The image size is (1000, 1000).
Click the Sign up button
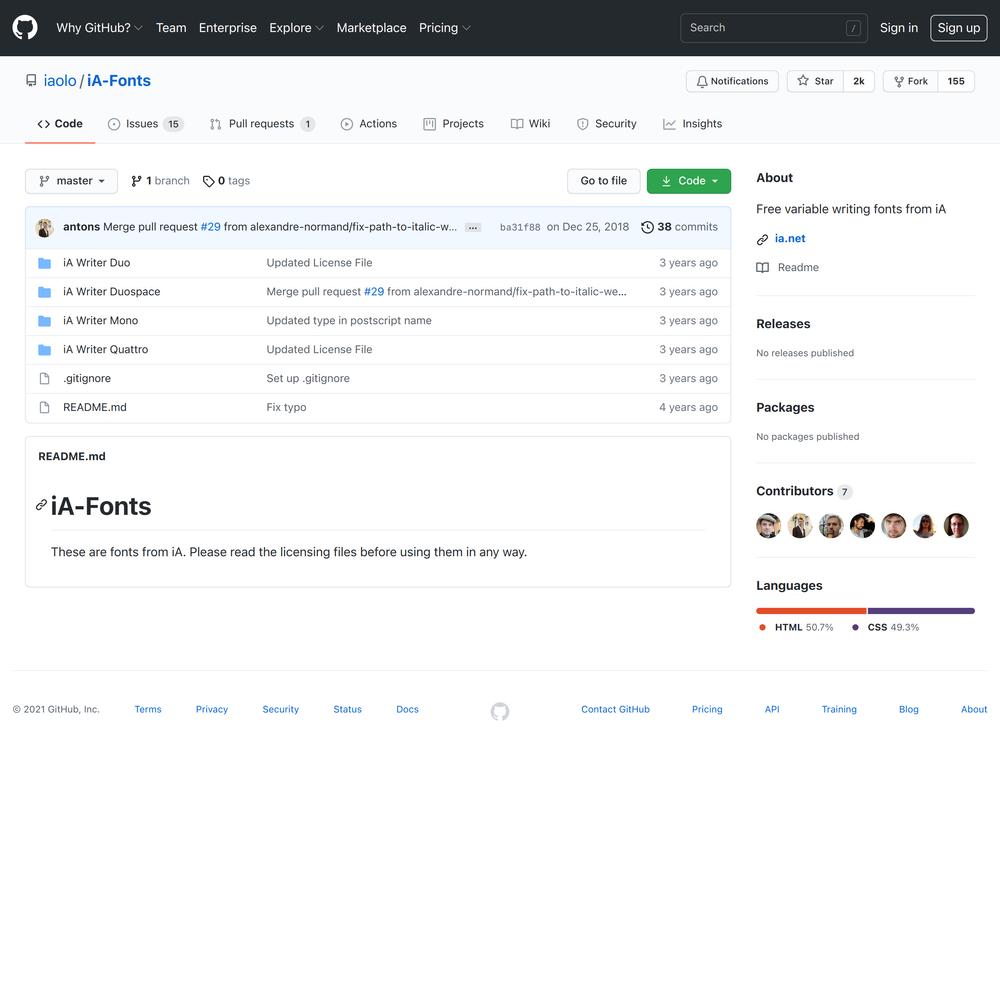point(959,27)
